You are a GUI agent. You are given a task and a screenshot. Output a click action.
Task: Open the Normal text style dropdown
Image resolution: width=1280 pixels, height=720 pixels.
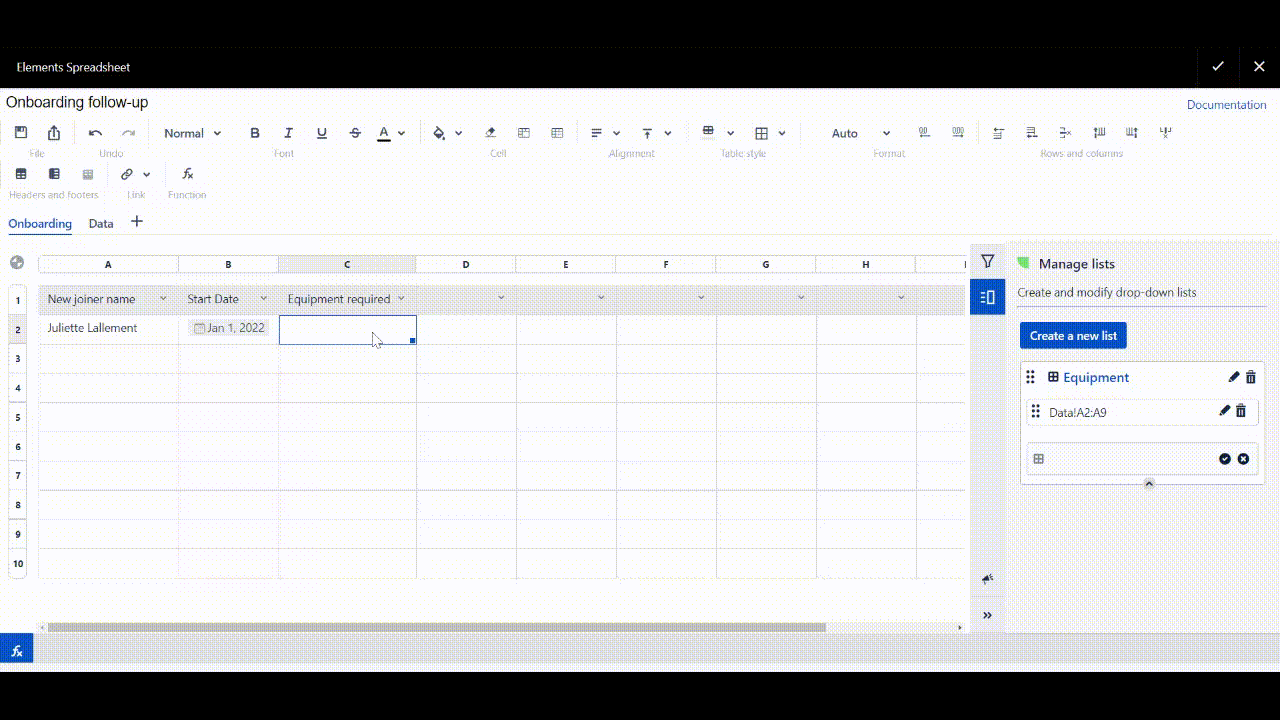[x=192, y=133]
